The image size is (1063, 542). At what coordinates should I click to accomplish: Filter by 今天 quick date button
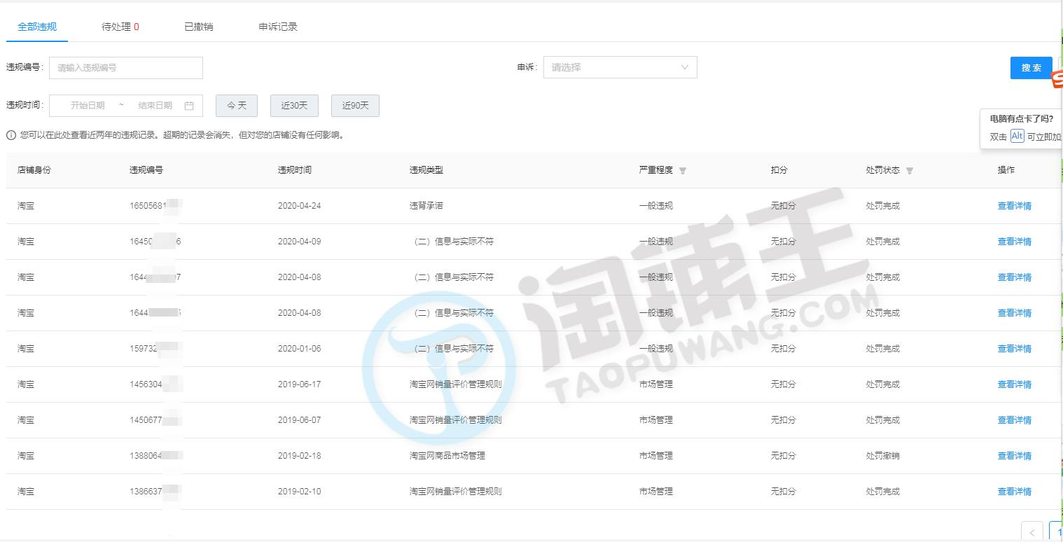click(x=236, y=106)
